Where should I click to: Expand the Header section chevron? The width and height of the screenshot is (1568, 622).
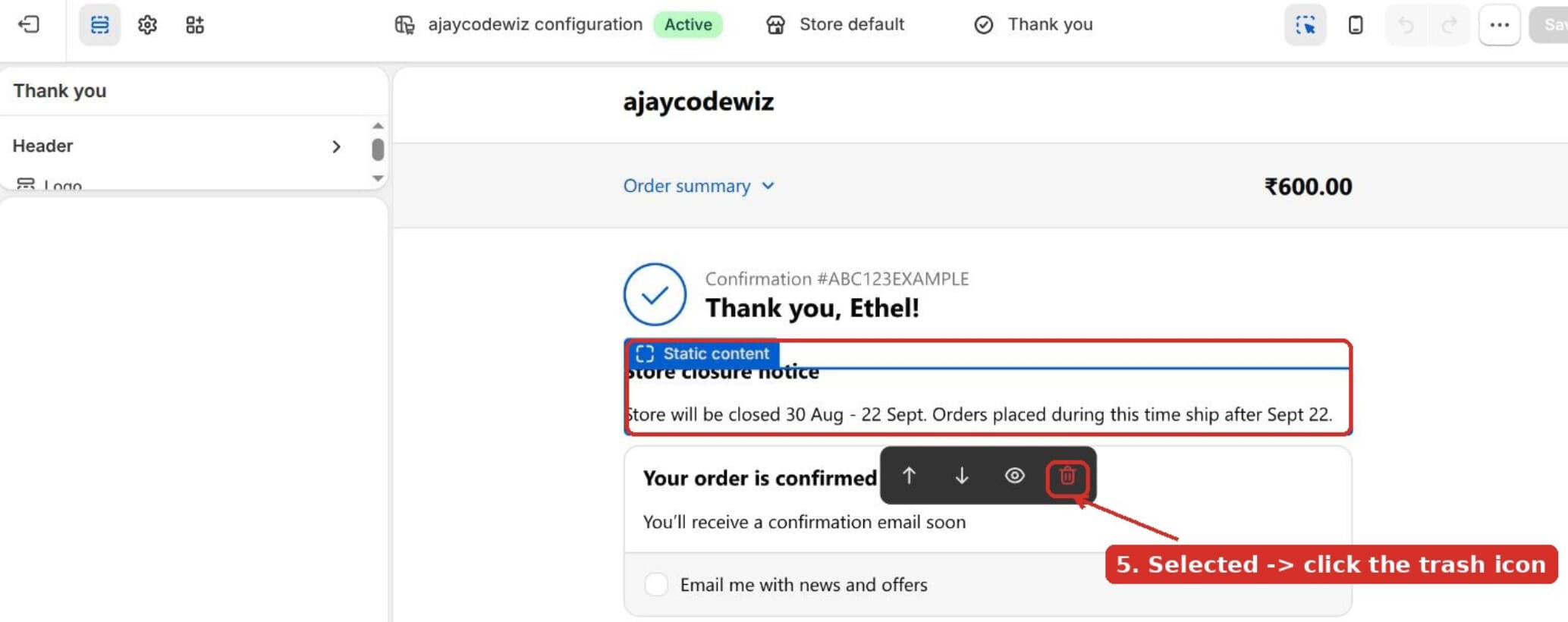[336, 146]
